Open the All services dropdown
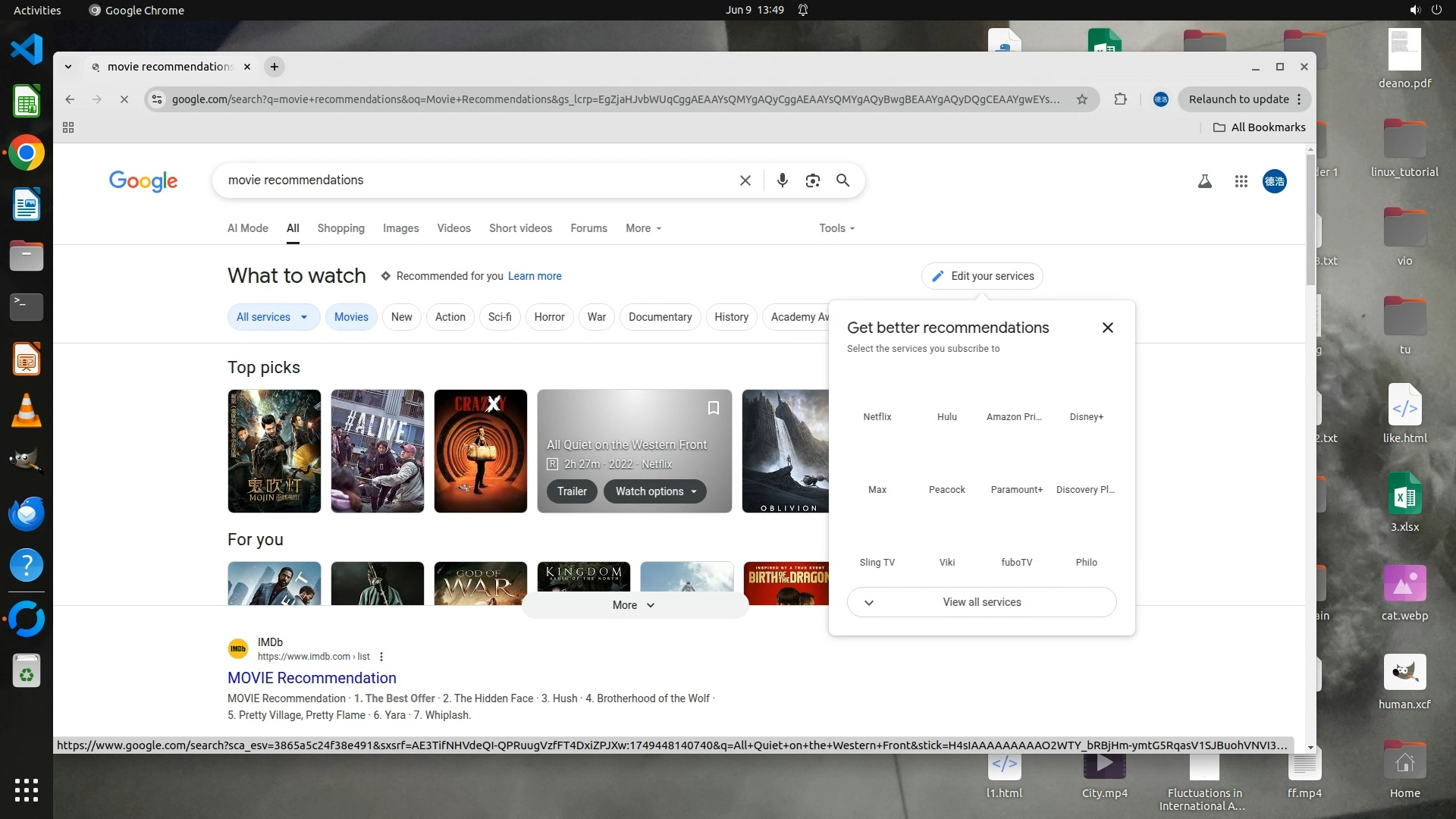The width and height of the screenshot is (1456, 819). point(271,317)
